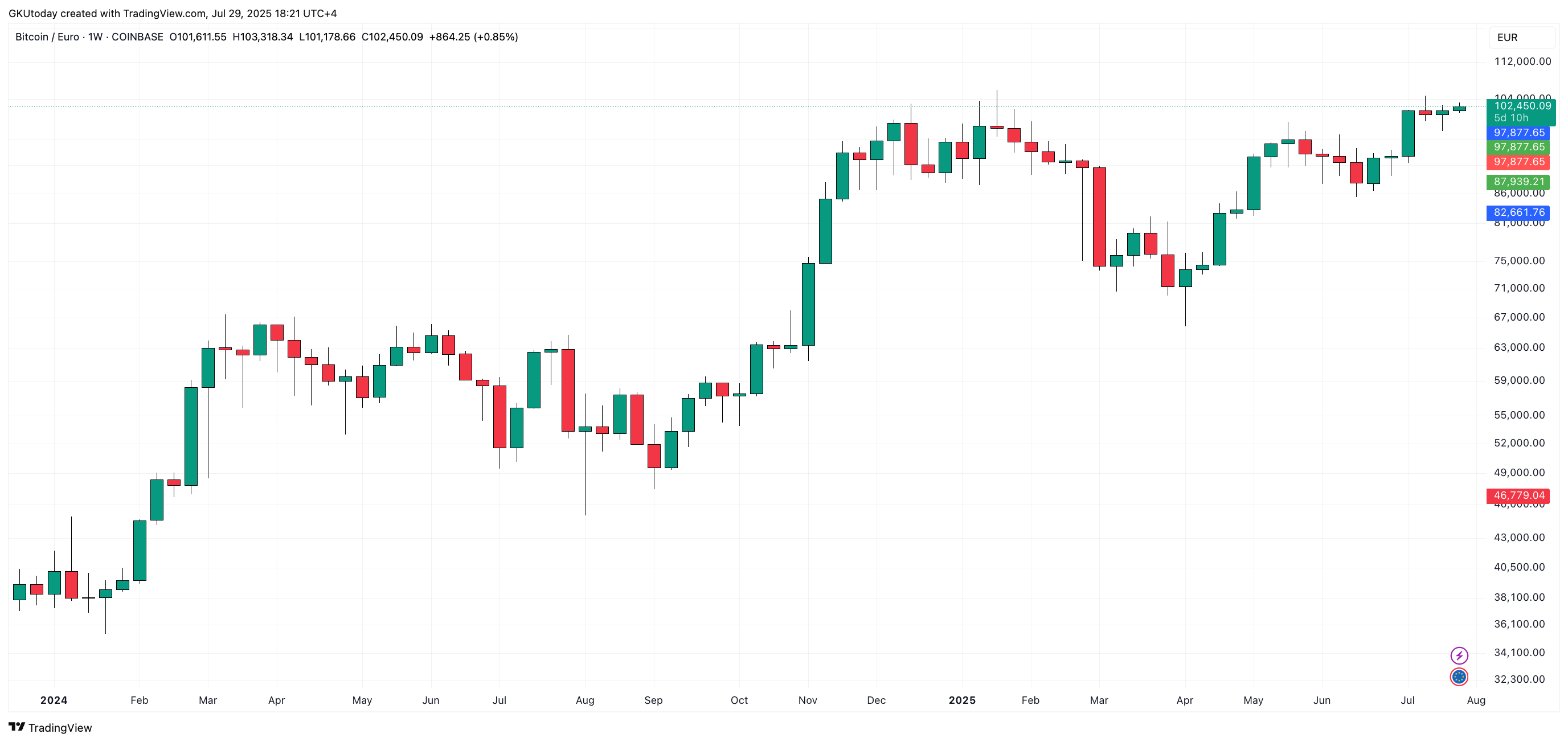Image resolution: width=1568 pixels, height=742 pixels.
Task: Click the blue 82,661.76 price label
Action: [x=1518, y=212]
